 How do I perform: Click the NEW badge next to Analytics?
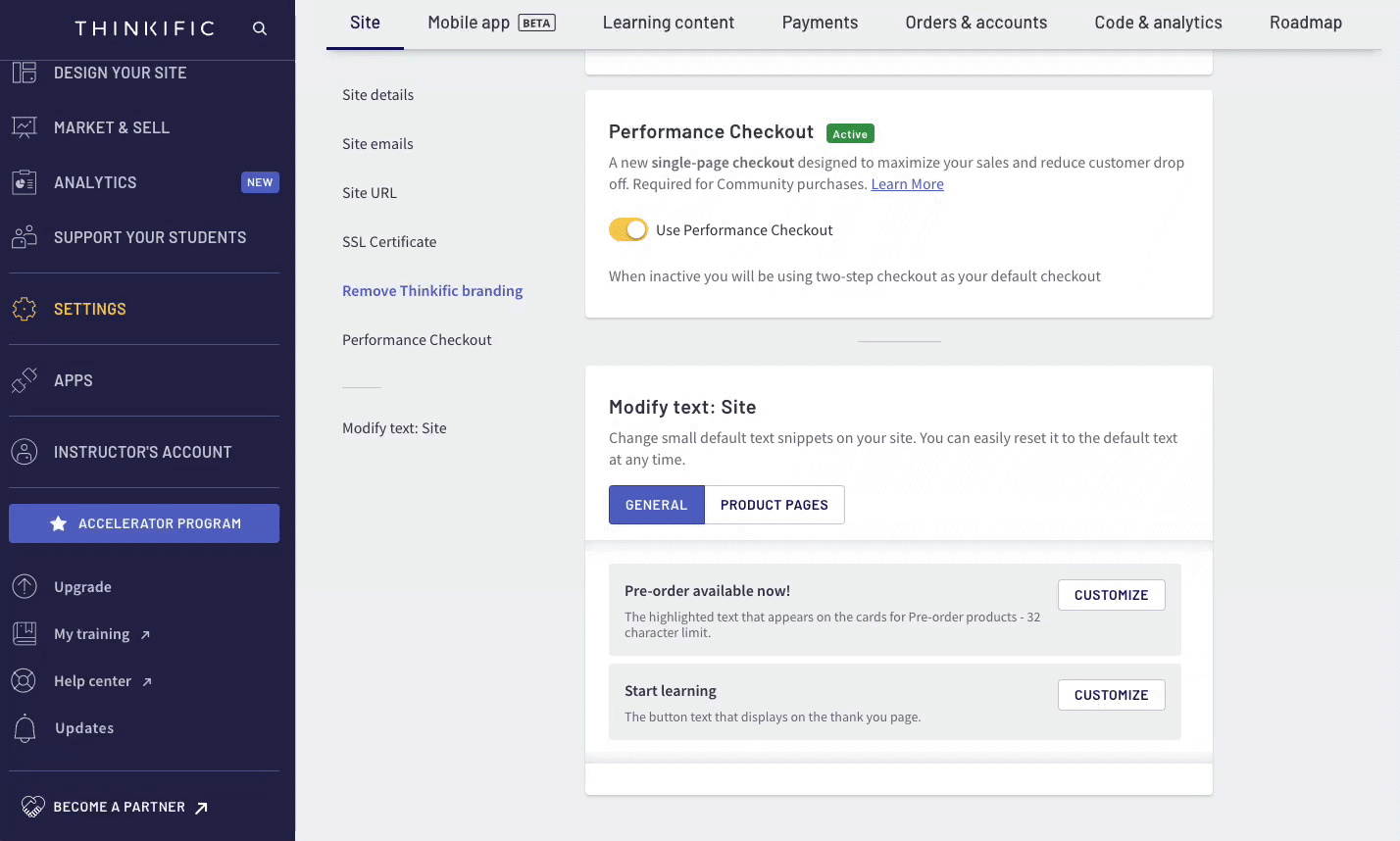click(x=260, y=182)
